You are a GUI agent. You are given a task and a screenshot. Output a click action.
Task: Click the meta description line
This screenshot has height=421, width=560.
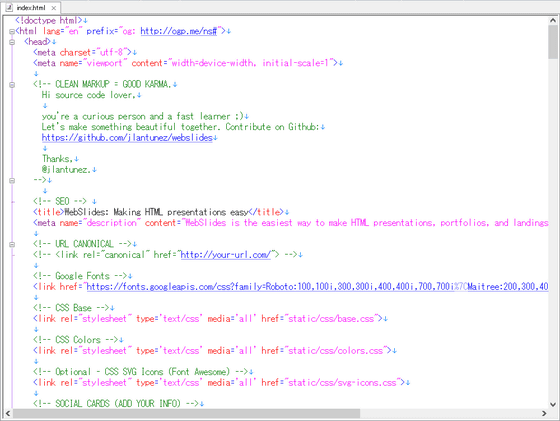291,223
